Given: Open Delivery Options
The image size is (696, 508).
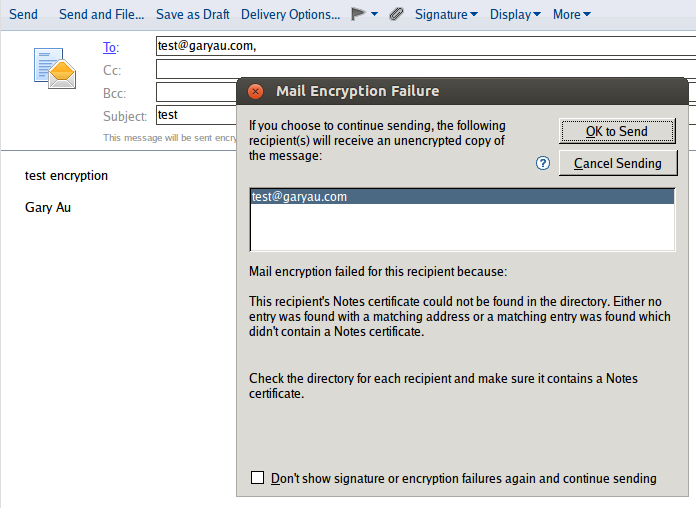Looking at the screenshot, I should pyautogui.click(x=290, y=14).
